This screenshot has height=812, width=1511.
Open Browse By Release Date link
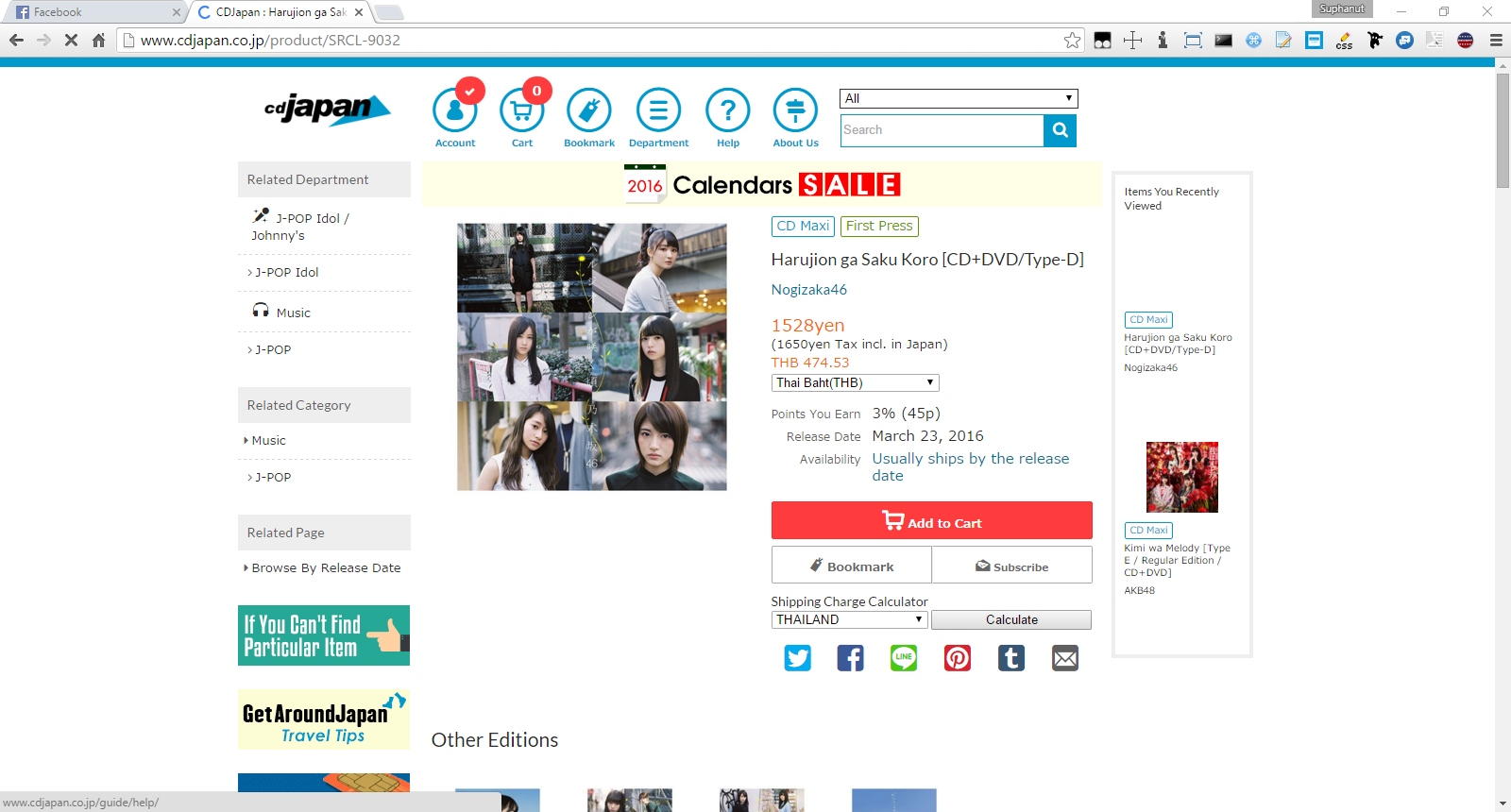(x=326, y=567)
